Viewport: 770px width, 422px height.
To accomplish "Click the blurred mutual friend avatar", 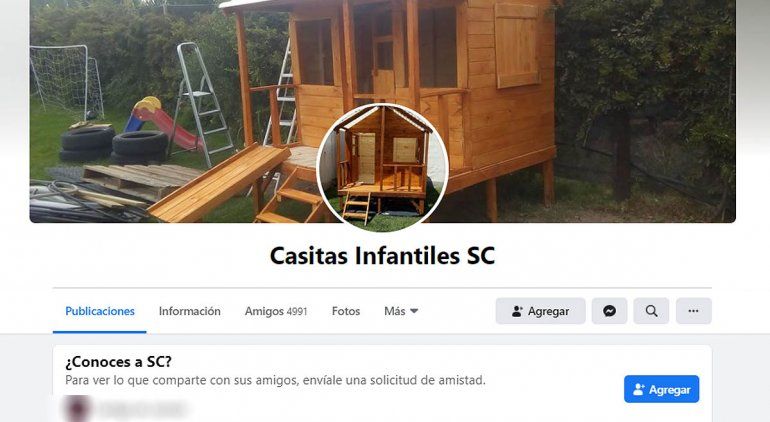I will tap(78, 409).
